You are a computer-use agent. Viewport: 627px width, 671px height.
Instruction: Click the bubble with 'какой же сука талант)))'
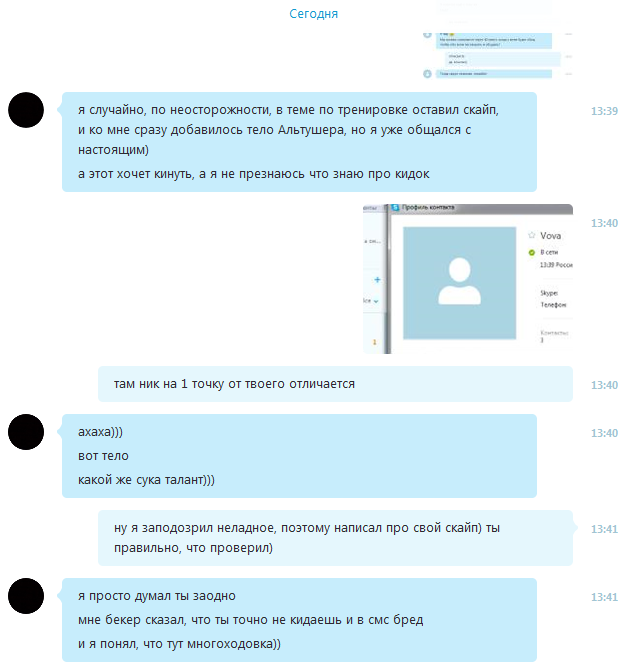[x=299, y=456]
